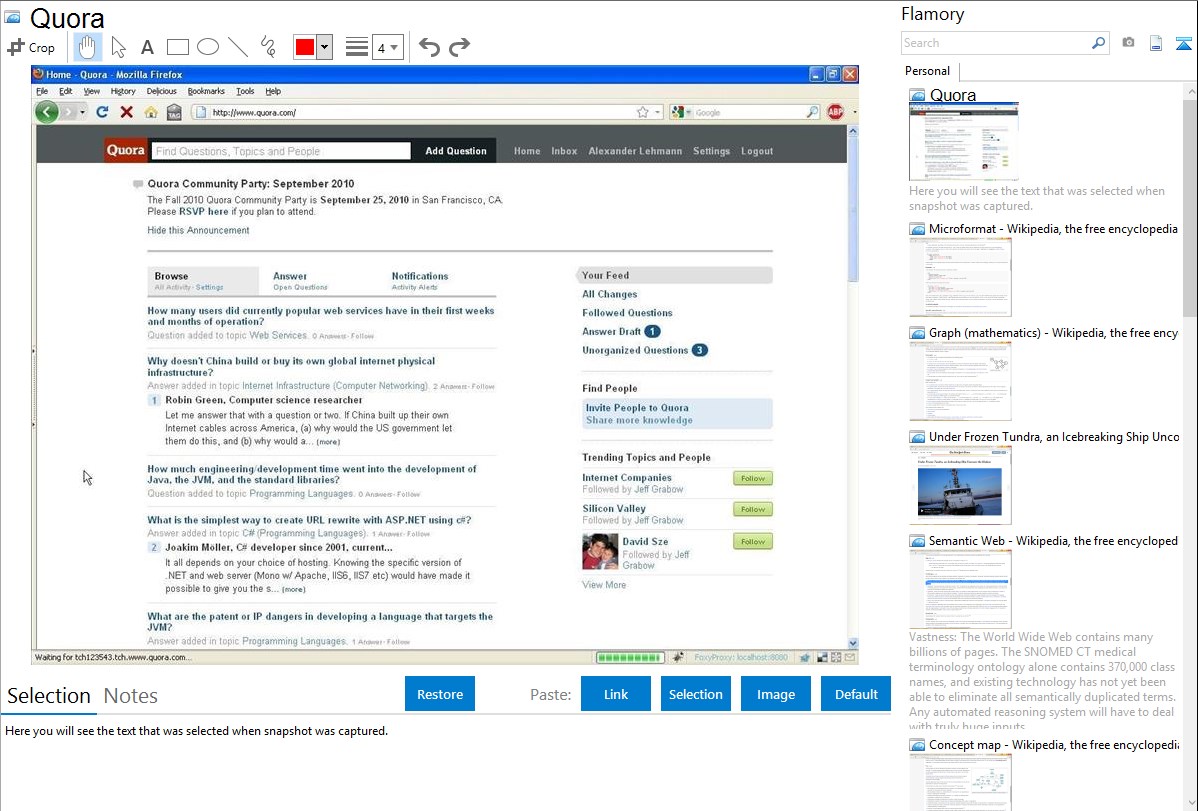Screen dimensions: 1198x811
Task: Click the Paste Selection button
Action: (695, 694)
